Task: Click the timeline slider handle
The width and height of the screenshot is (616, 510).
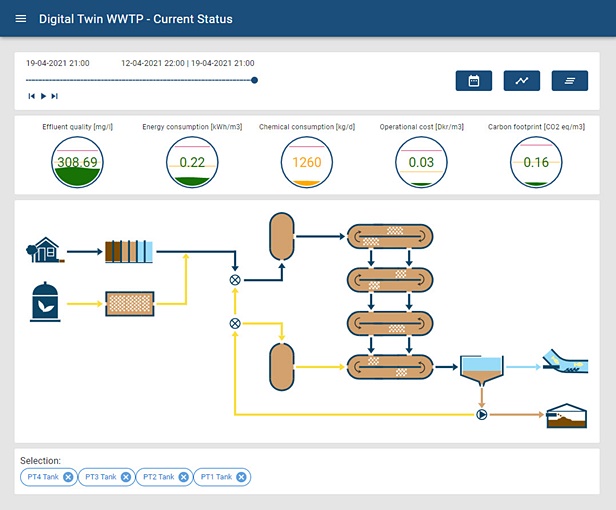Action: [x=255, y=80]
